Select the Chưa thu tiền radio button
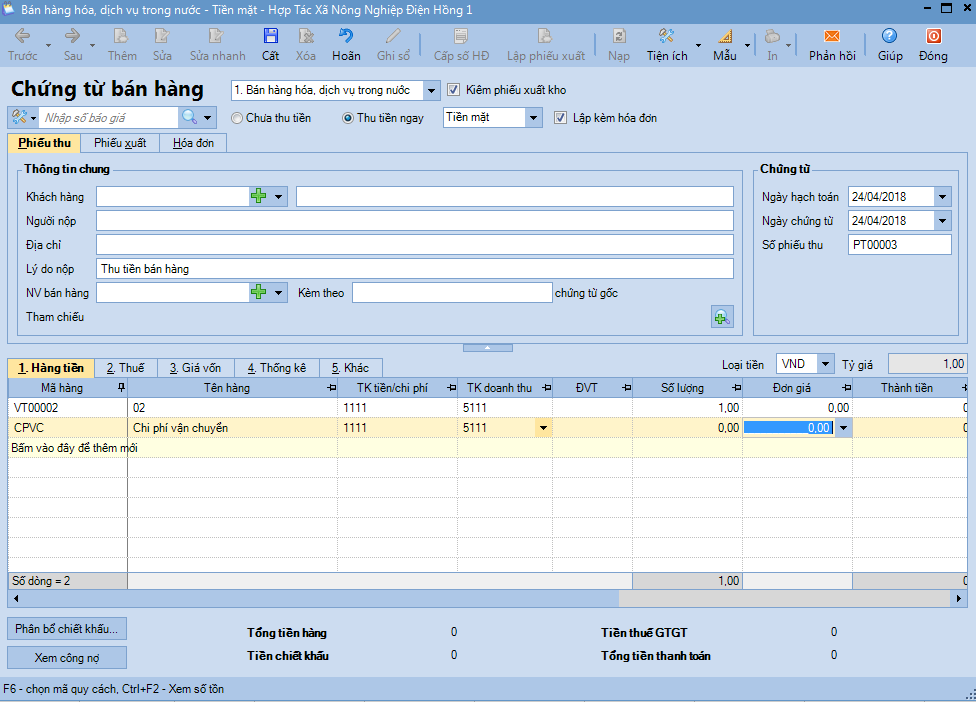 237,118
